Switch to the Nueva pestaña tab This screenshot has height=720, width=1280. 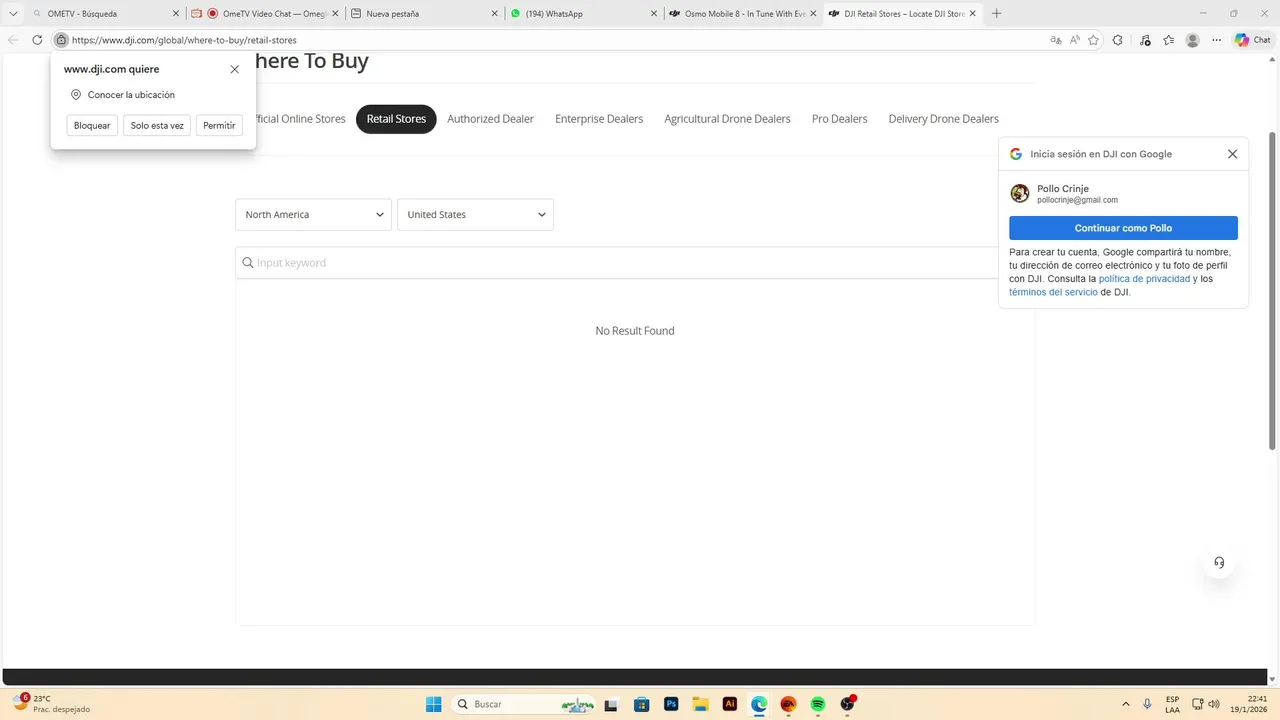pos(425,14)
